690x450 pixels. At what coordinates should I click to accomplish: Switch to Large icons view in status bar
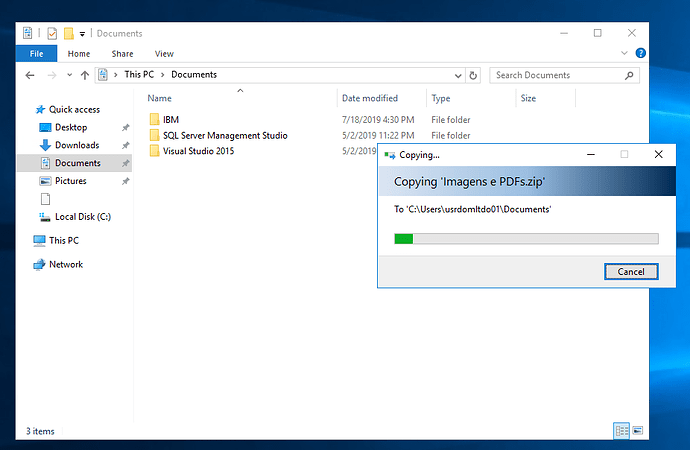click(x=638, y=431)
